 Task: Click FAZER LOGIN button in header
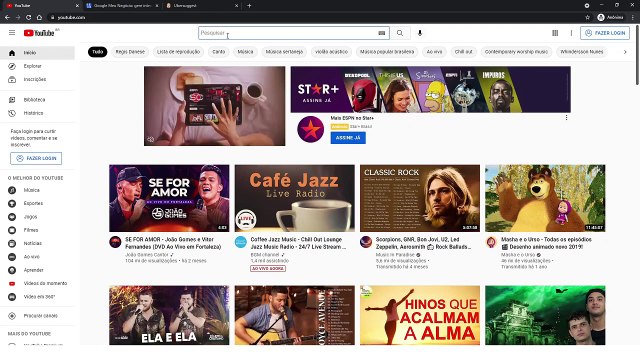605,33
